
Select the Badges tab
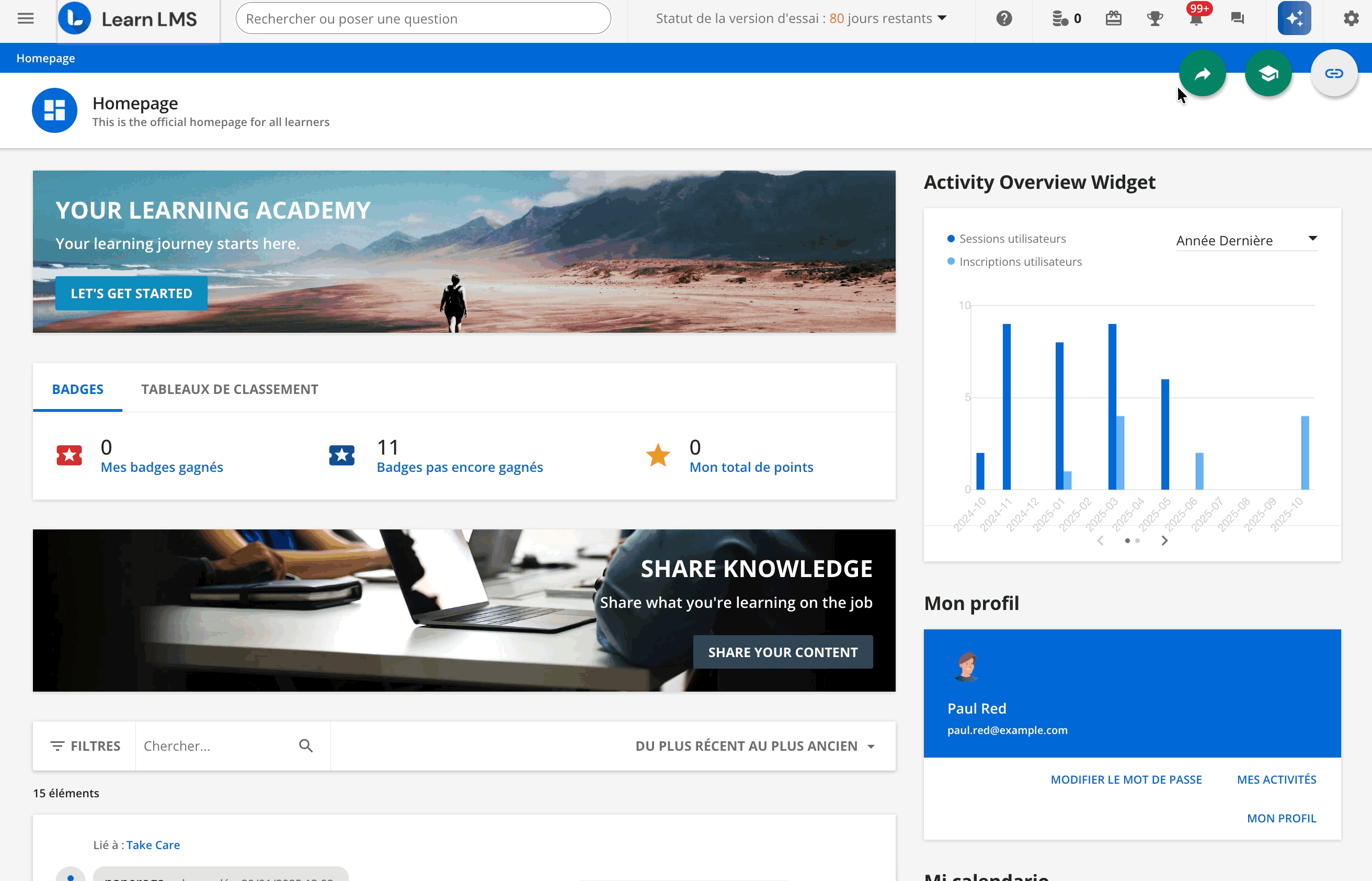click(x=78, y=389)
